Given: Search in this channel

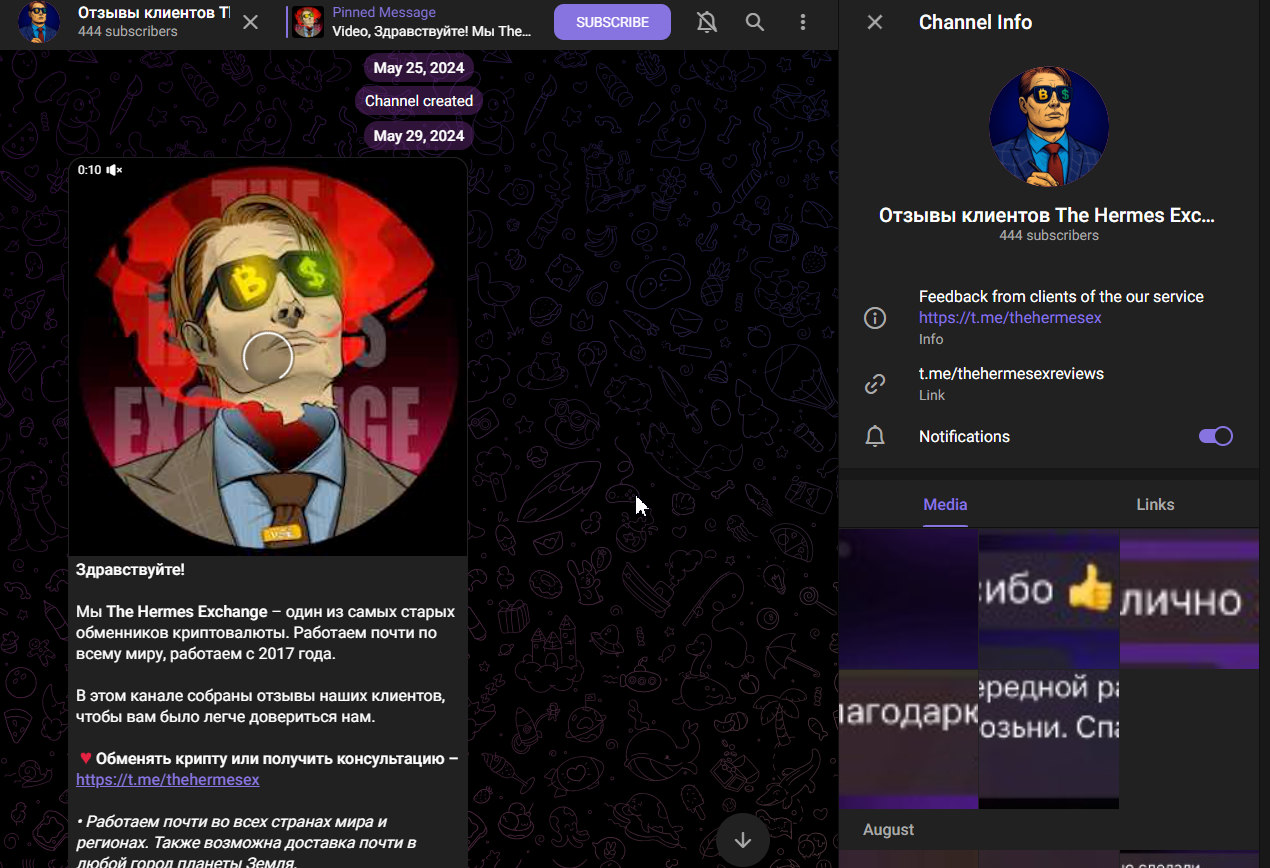Looking at the screenshot, I should click(755, 22).
